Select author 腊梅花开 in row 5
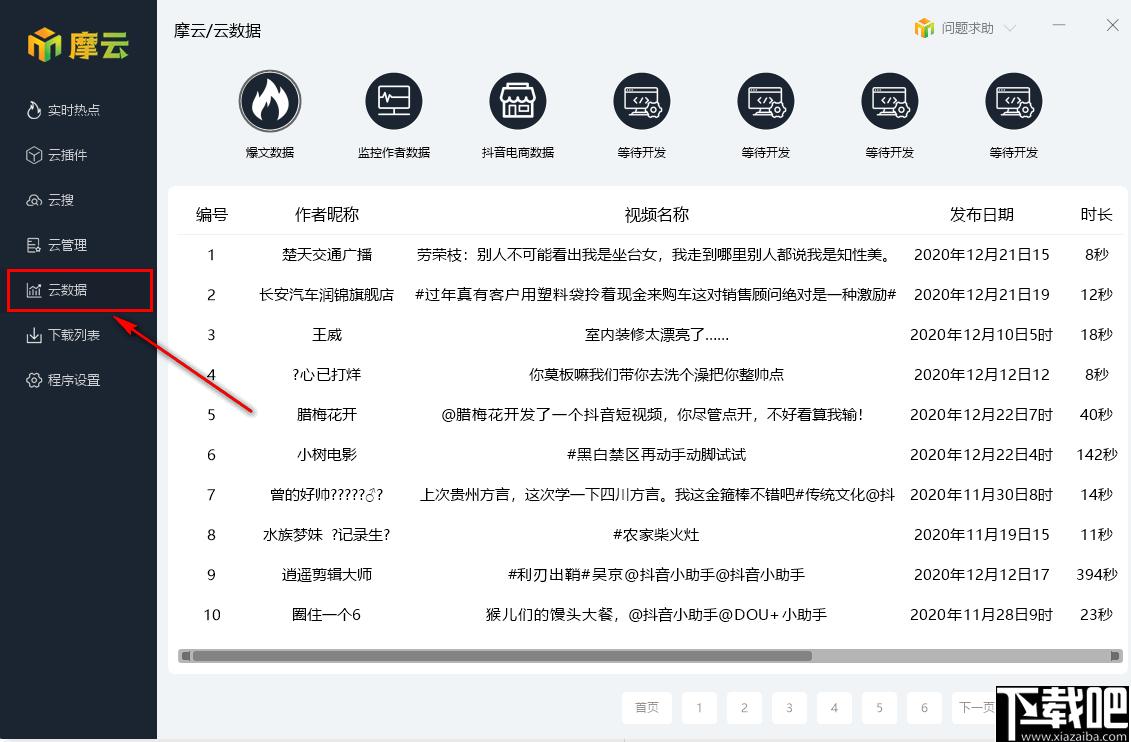 (x=327, y=415)
